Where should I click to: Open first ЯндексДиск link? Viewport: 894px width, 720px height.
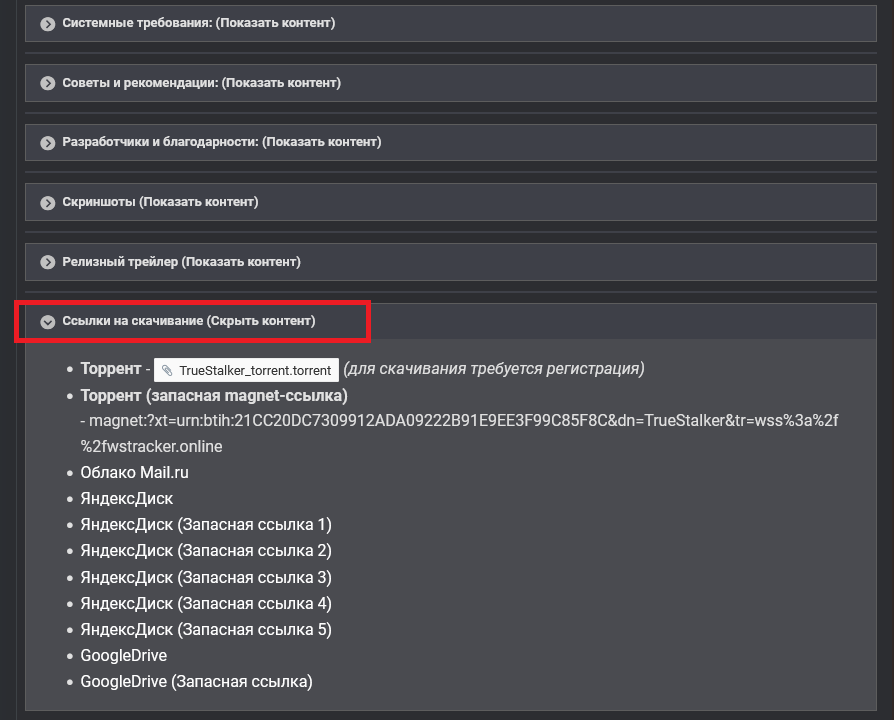click(x=126, y=498)
